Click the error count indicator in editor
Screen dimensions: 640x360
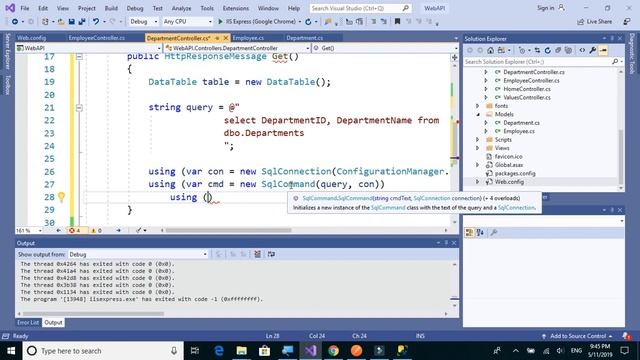coord(75,231)
